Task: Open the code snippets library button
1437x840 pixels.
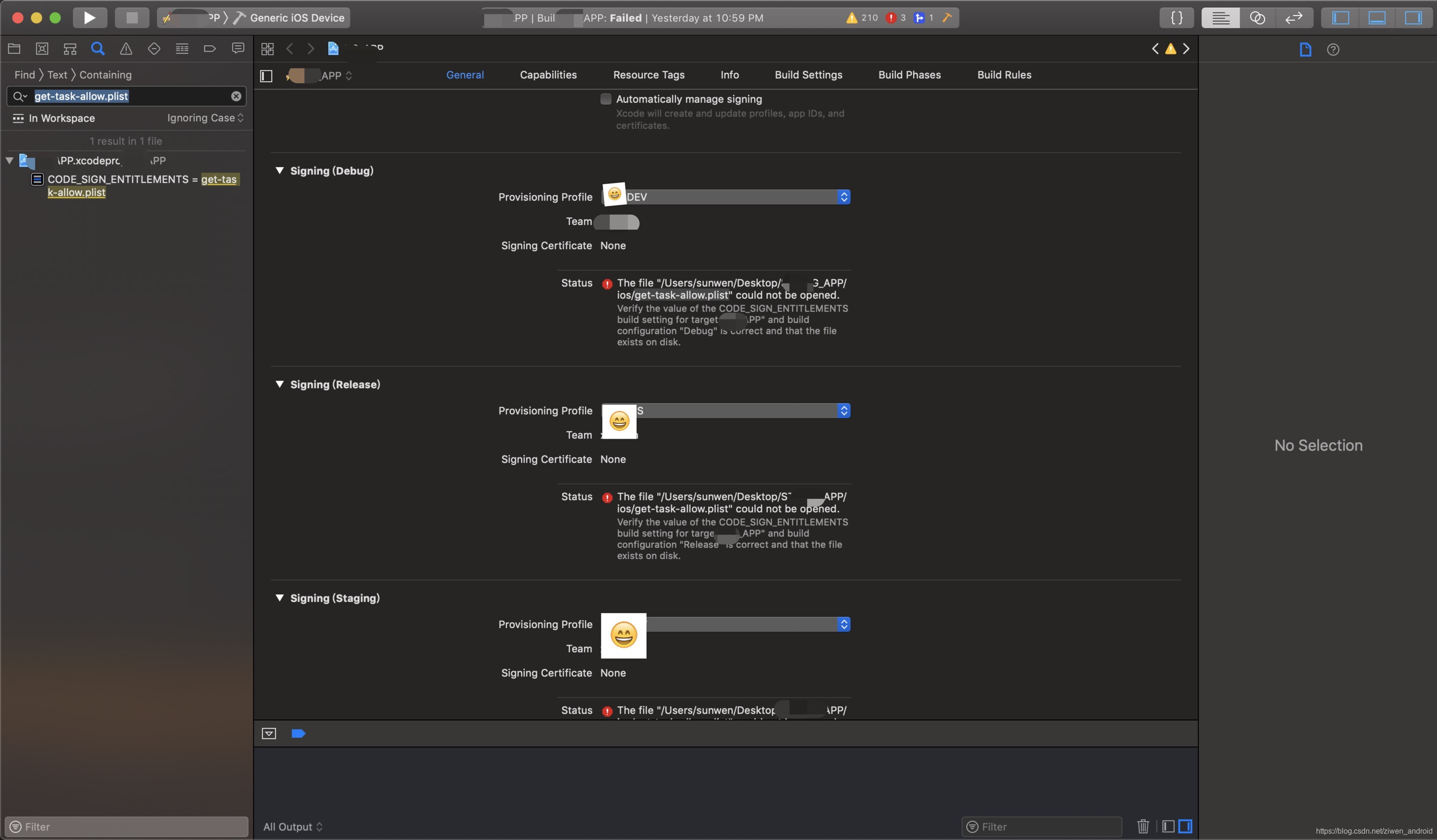Action: [x=1176, y=18]
